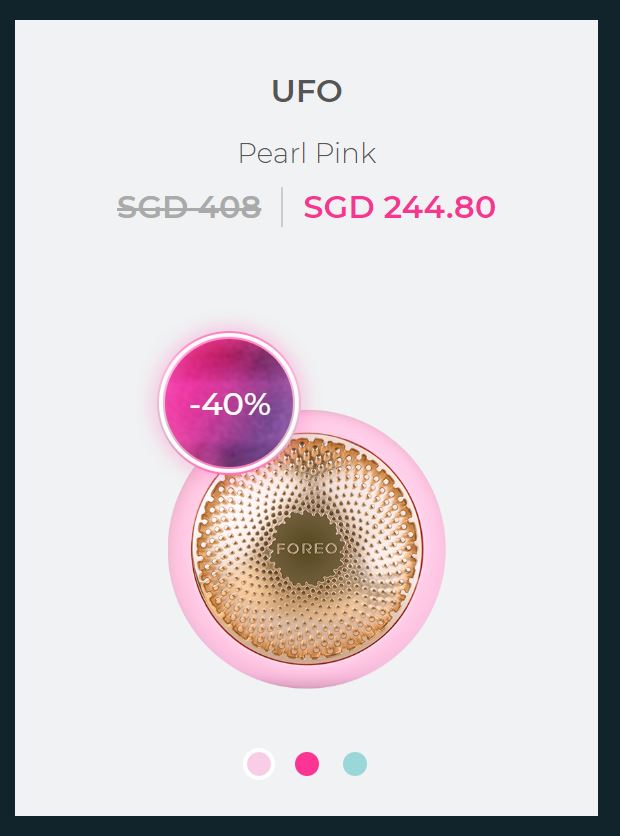Open the UFO product title
The image size is (620, 836).
(x=307, y=91)
